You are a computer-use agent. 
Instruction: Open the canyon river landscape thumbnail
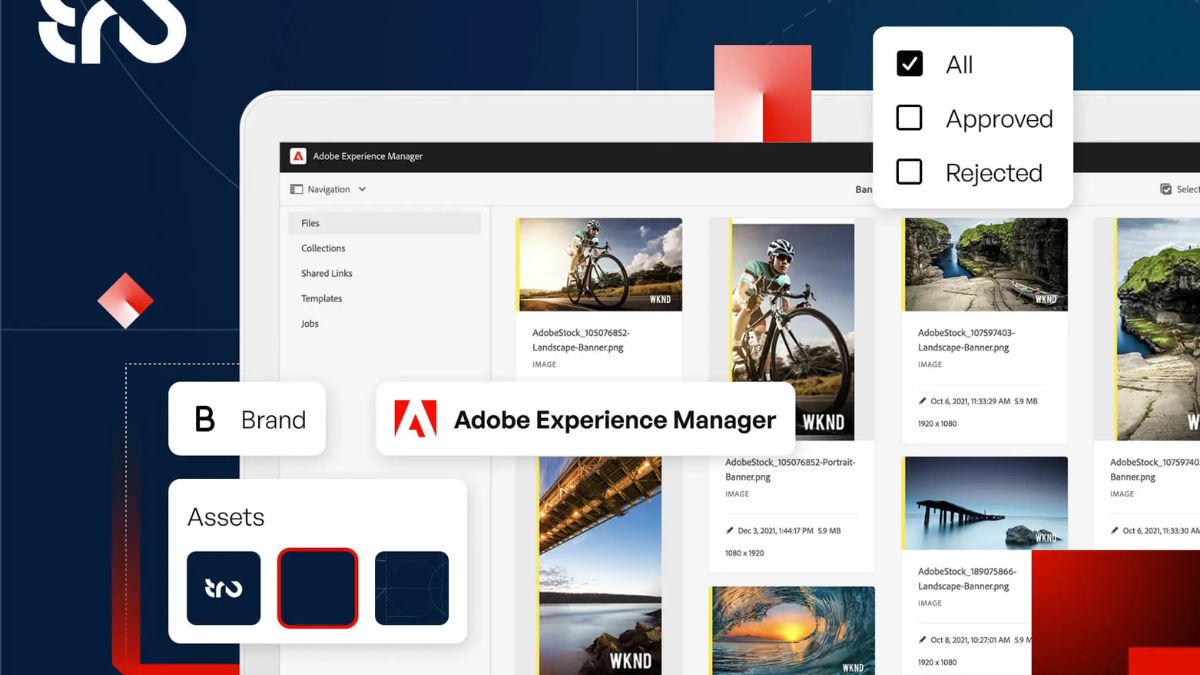(x=985, y=265)
